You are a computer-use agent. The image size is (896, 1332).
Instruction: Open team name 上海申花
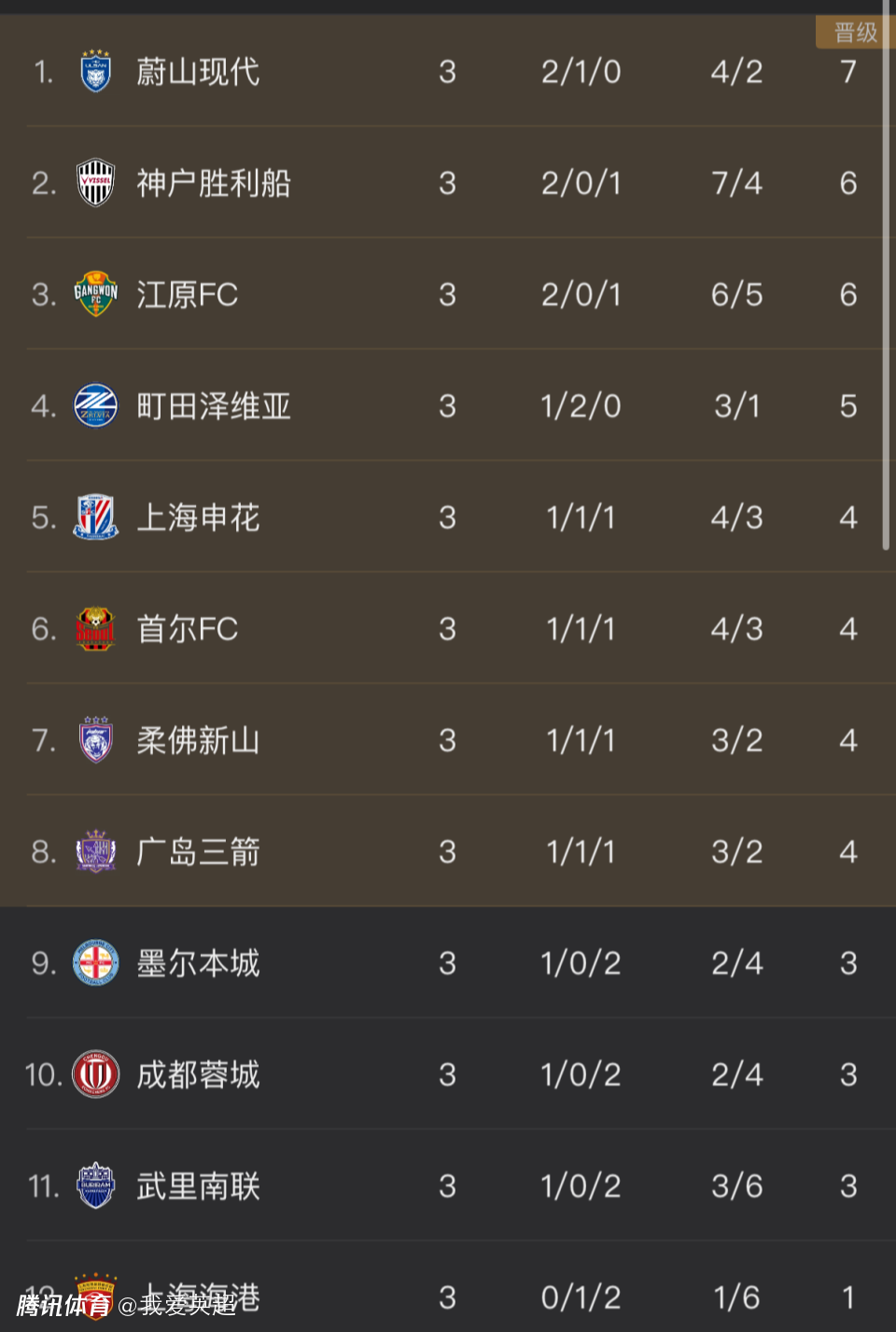(198, 517)
